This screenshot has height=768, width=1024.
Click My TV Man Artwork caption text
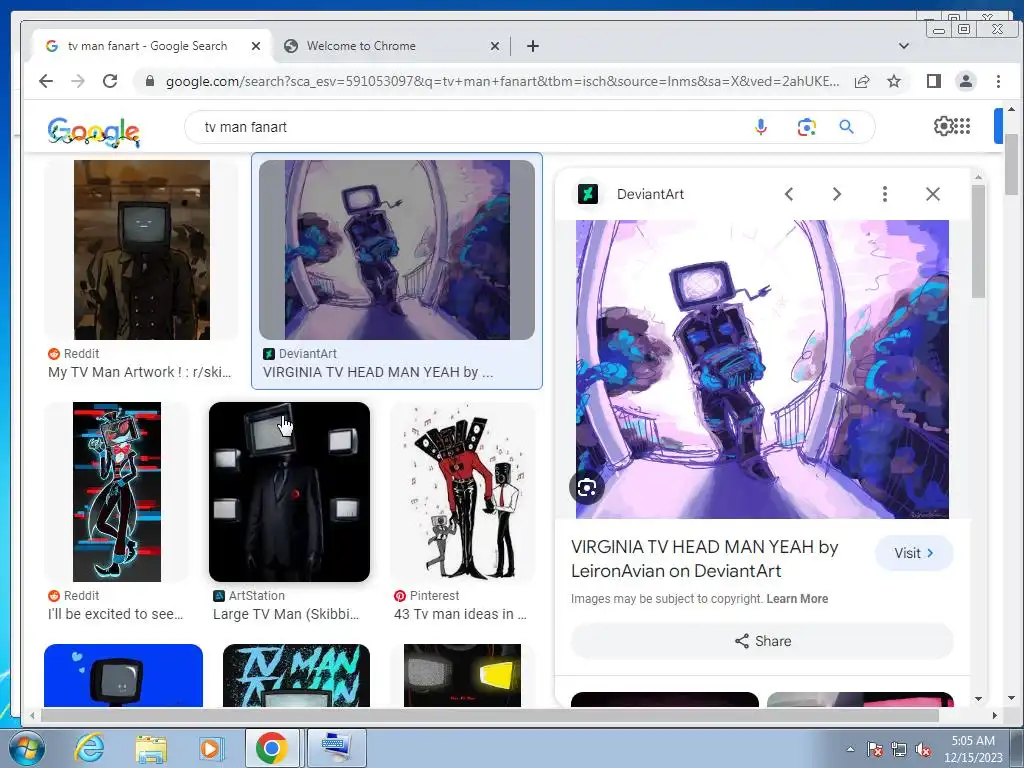(139, 372)
